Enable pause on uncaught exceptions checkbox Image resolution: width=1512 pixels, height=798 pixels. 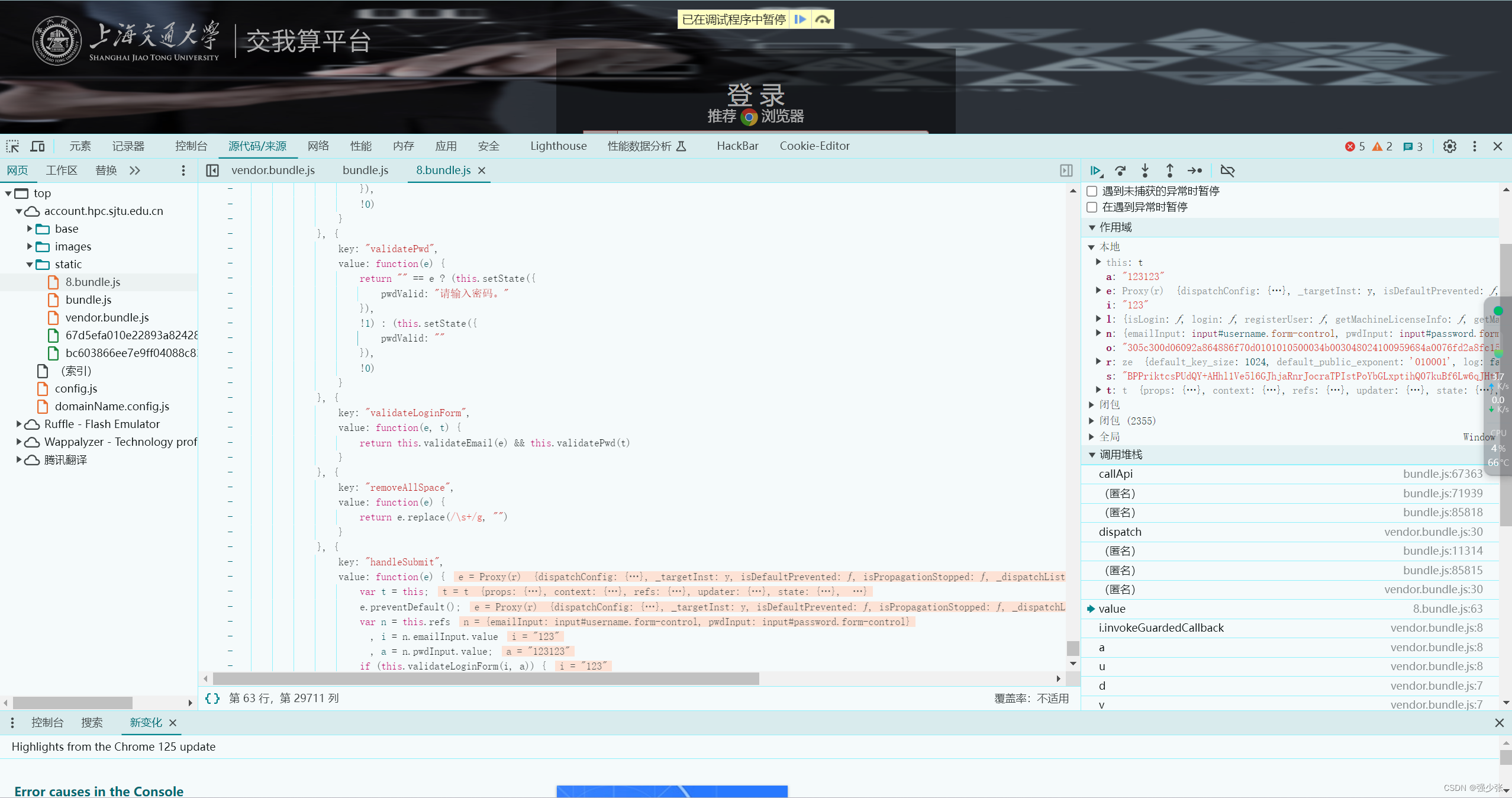[x=1092, y=191]
